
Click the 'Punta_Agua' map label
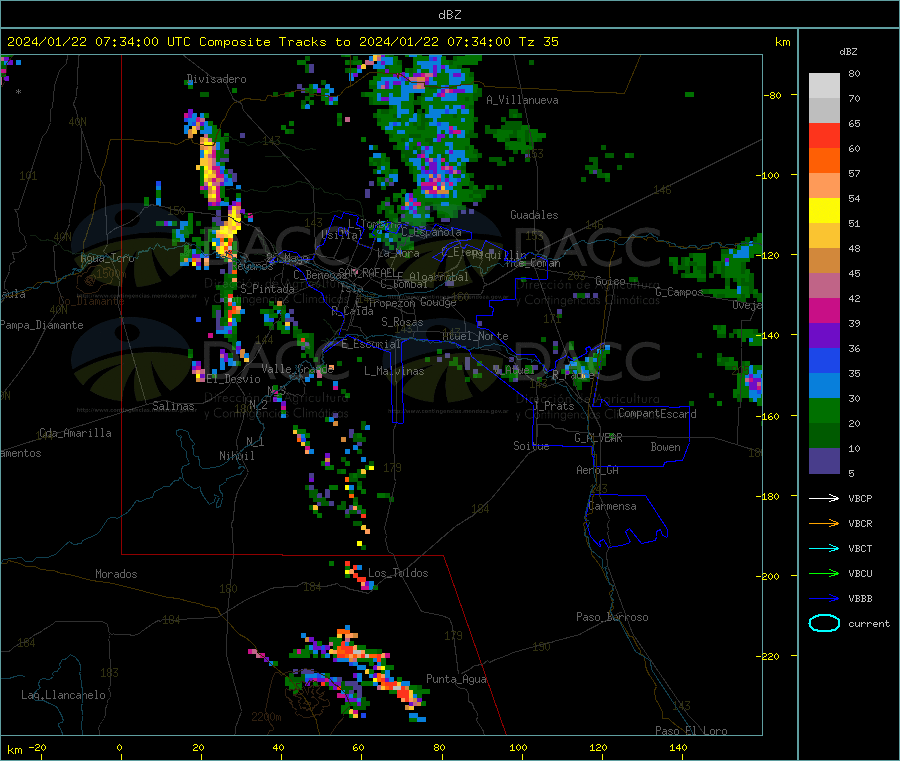tap(456, 679)
